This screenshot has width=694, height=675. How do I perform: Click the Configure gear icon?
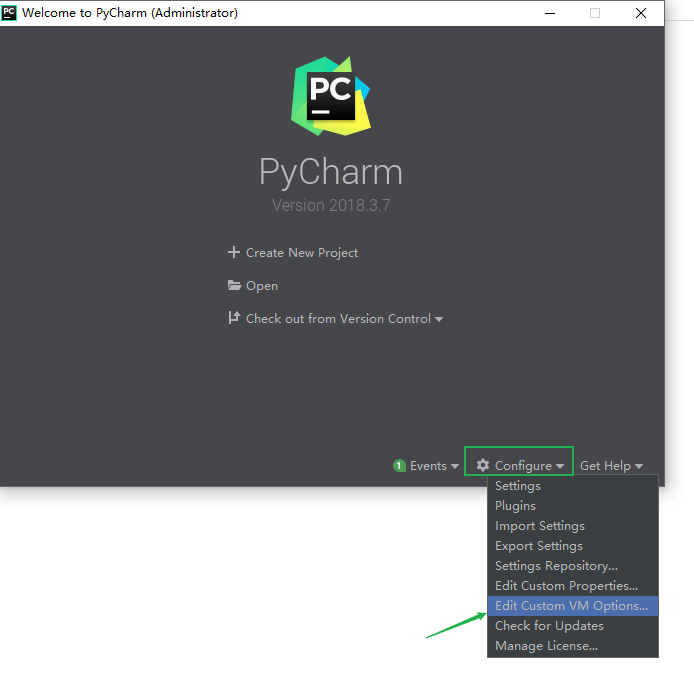tap(482, 465)
